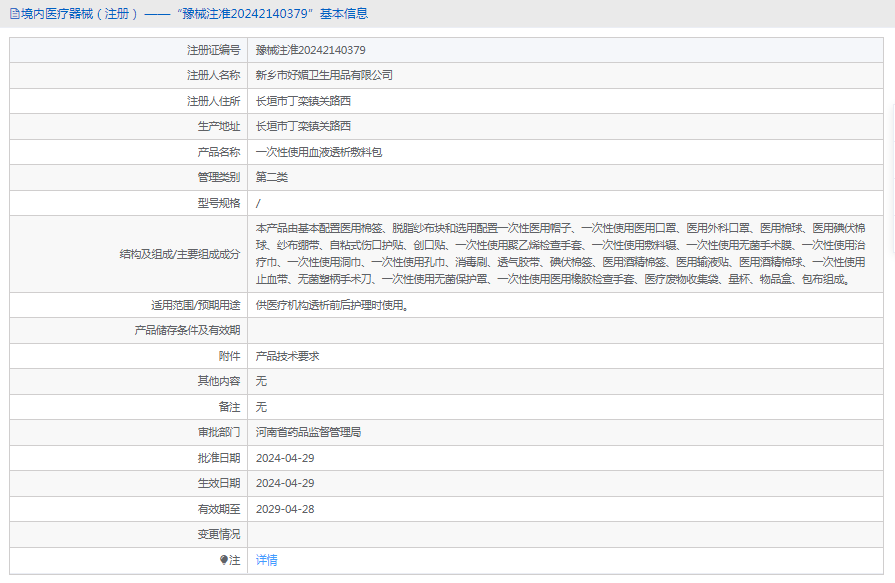The image size is (895, 583).
Task: Click the 审批部门 label
Action: tap(219, 432)
